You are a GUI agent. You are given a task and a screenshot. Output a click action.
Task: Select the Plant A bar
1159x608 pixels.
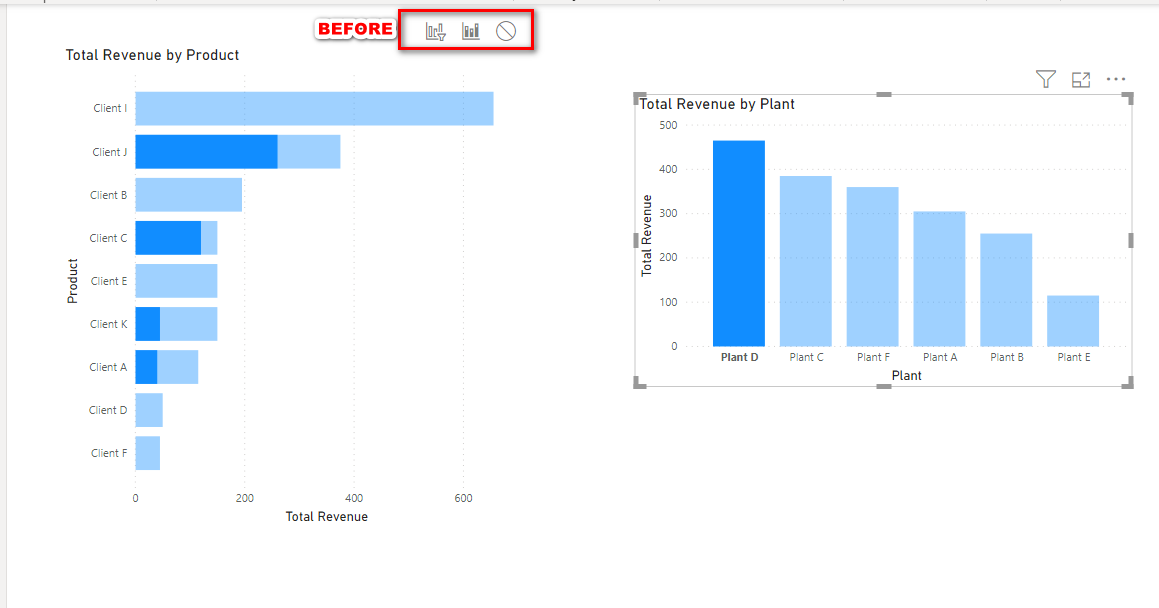pyautogui.click(x=939, y=279)
